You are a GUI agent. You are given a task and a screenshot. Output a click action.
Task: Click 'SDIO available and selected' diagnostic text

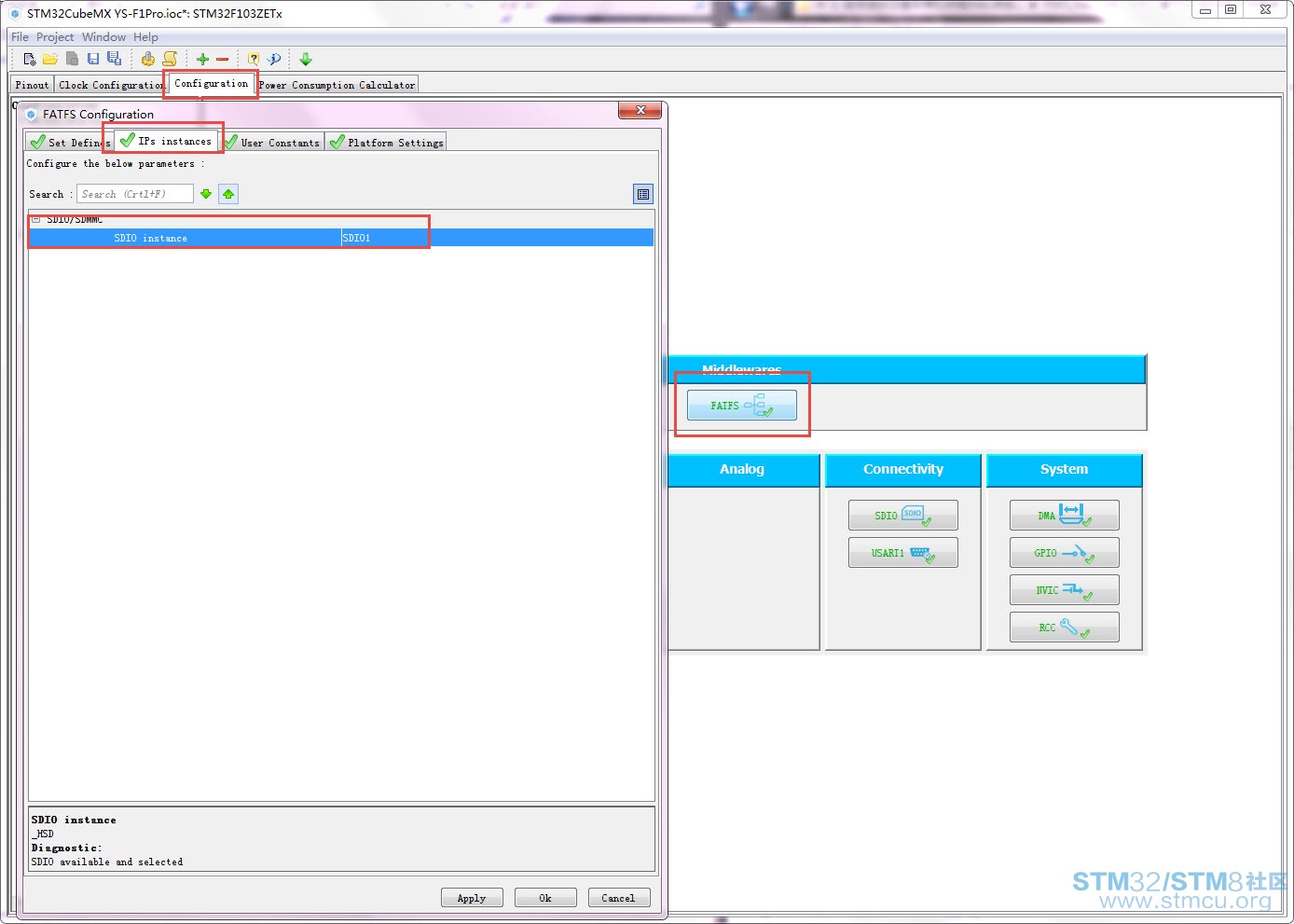pyautogui.click(x=107, y=862)
